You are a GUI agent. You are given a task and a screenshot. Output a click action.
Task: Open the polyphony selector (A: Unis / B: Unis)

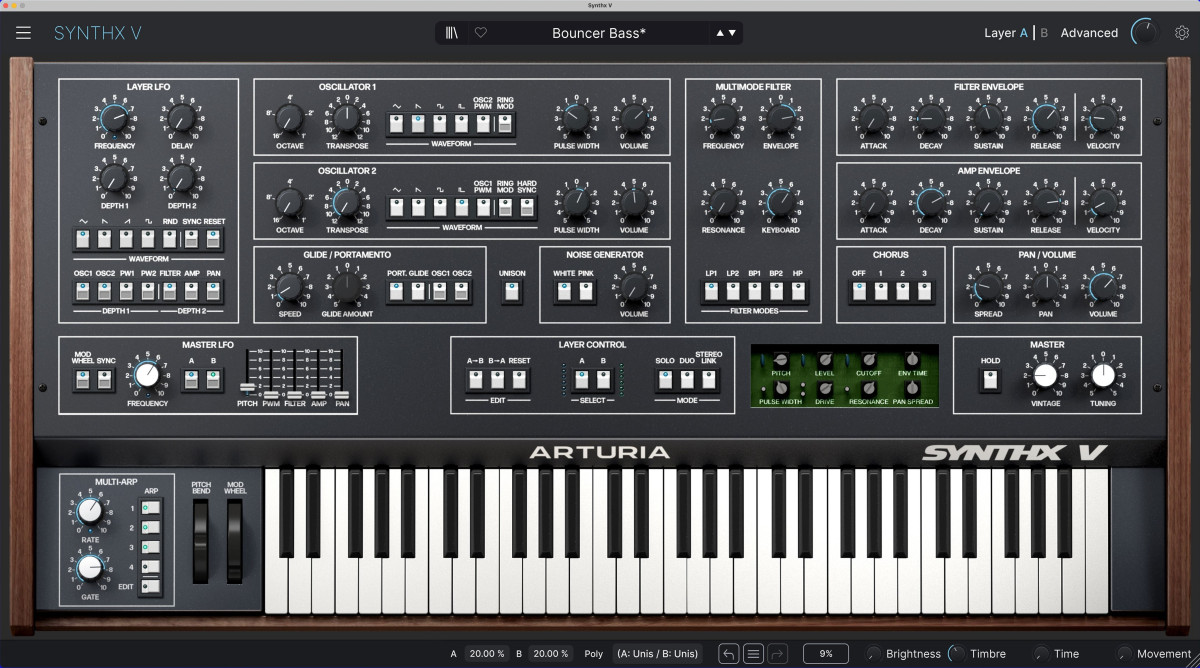coord(658,654)
